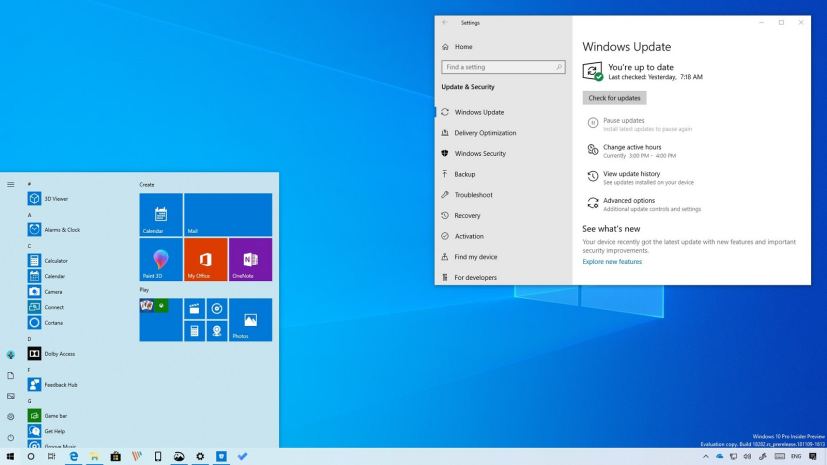Open Documents from the Start left rail
Screen dimensions: 827x465
(11, 375)
